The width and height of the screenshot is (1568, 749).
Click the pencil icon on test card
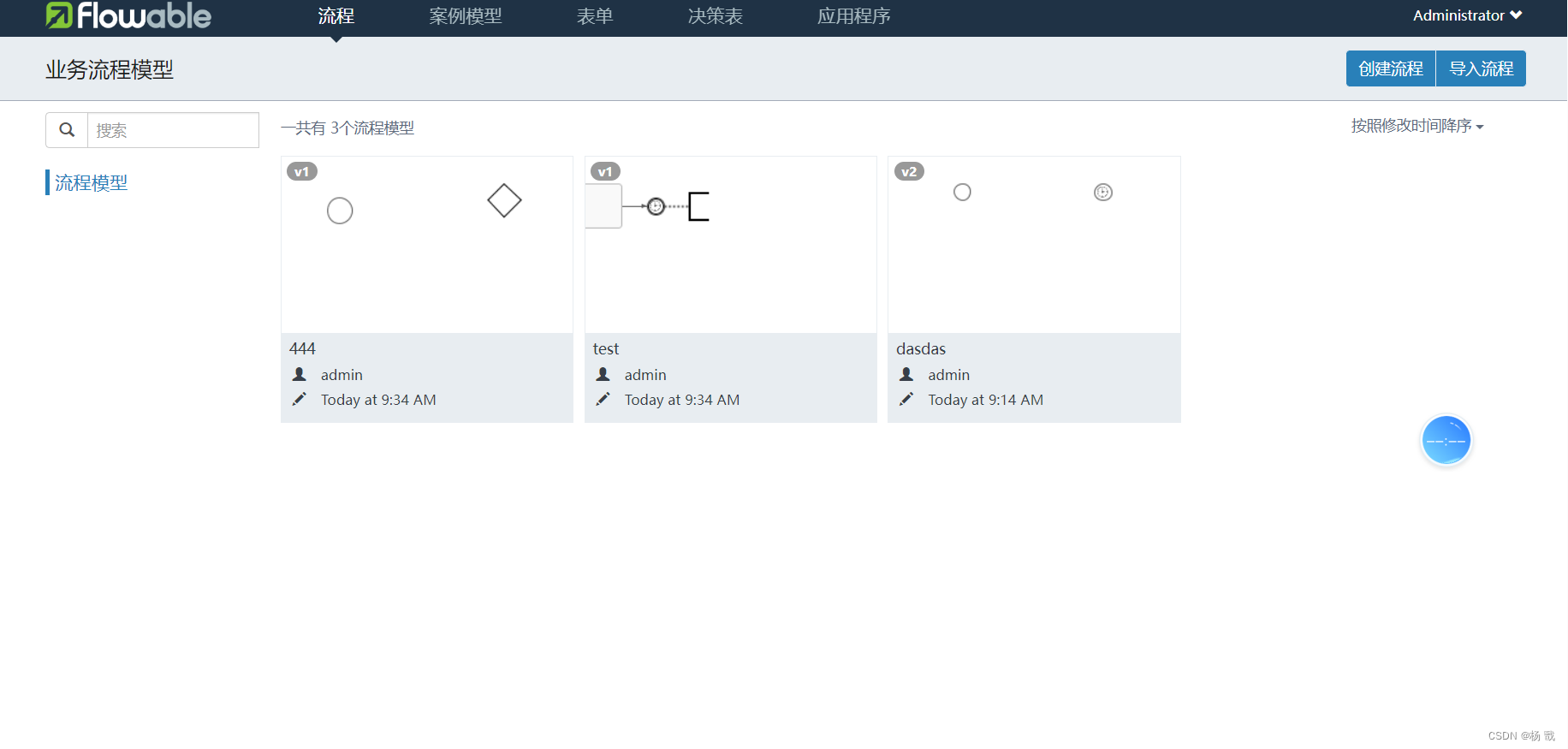pos(603,399)
